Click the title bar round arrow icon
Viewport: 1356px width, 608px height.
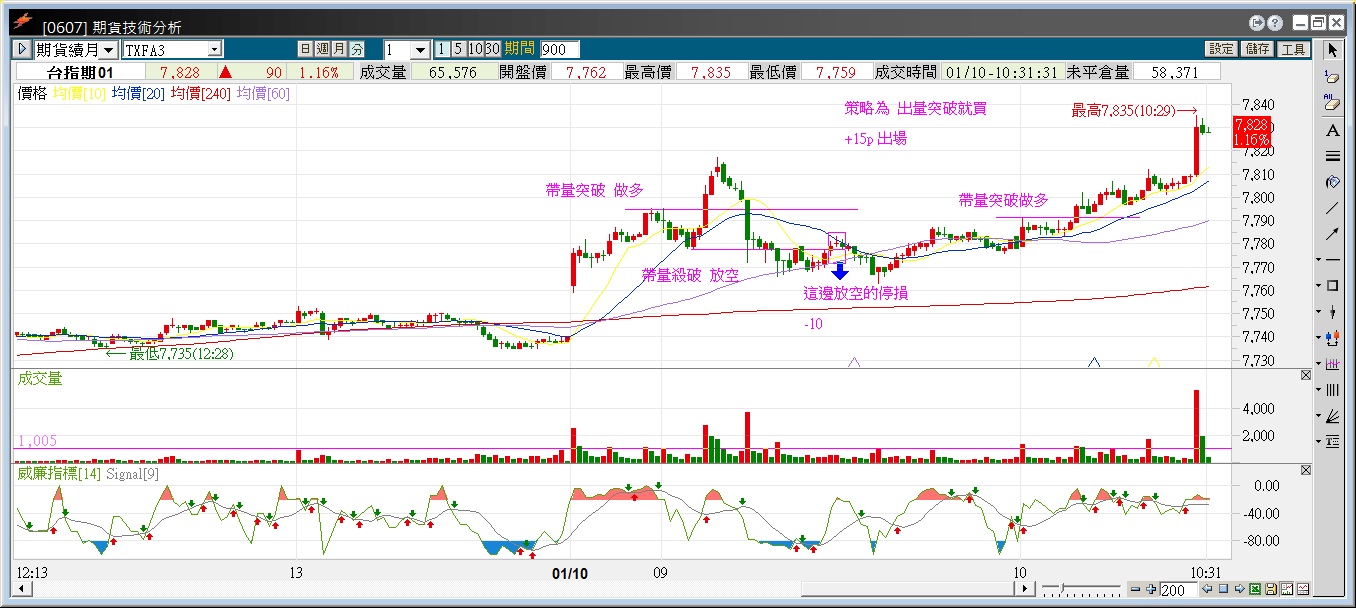[x=1257, y=23]
